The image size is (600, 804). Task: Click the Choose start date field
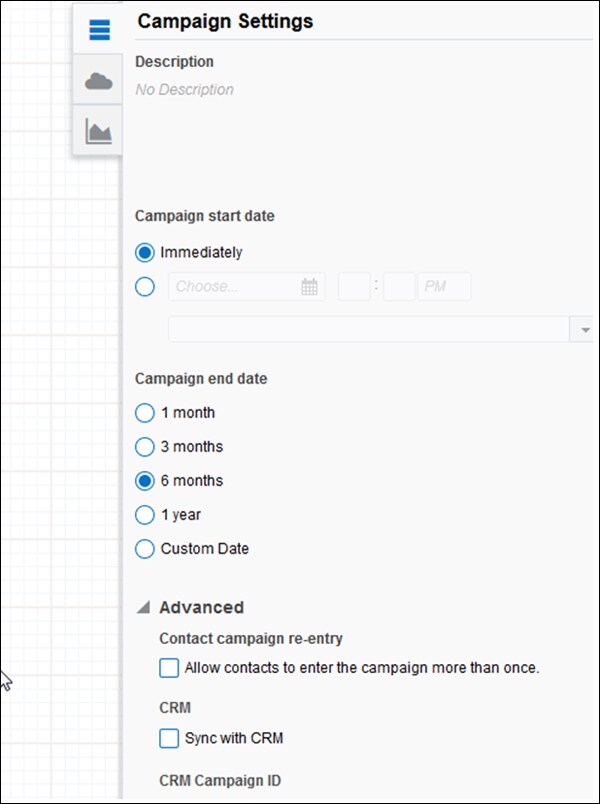(x=235, y=287)
